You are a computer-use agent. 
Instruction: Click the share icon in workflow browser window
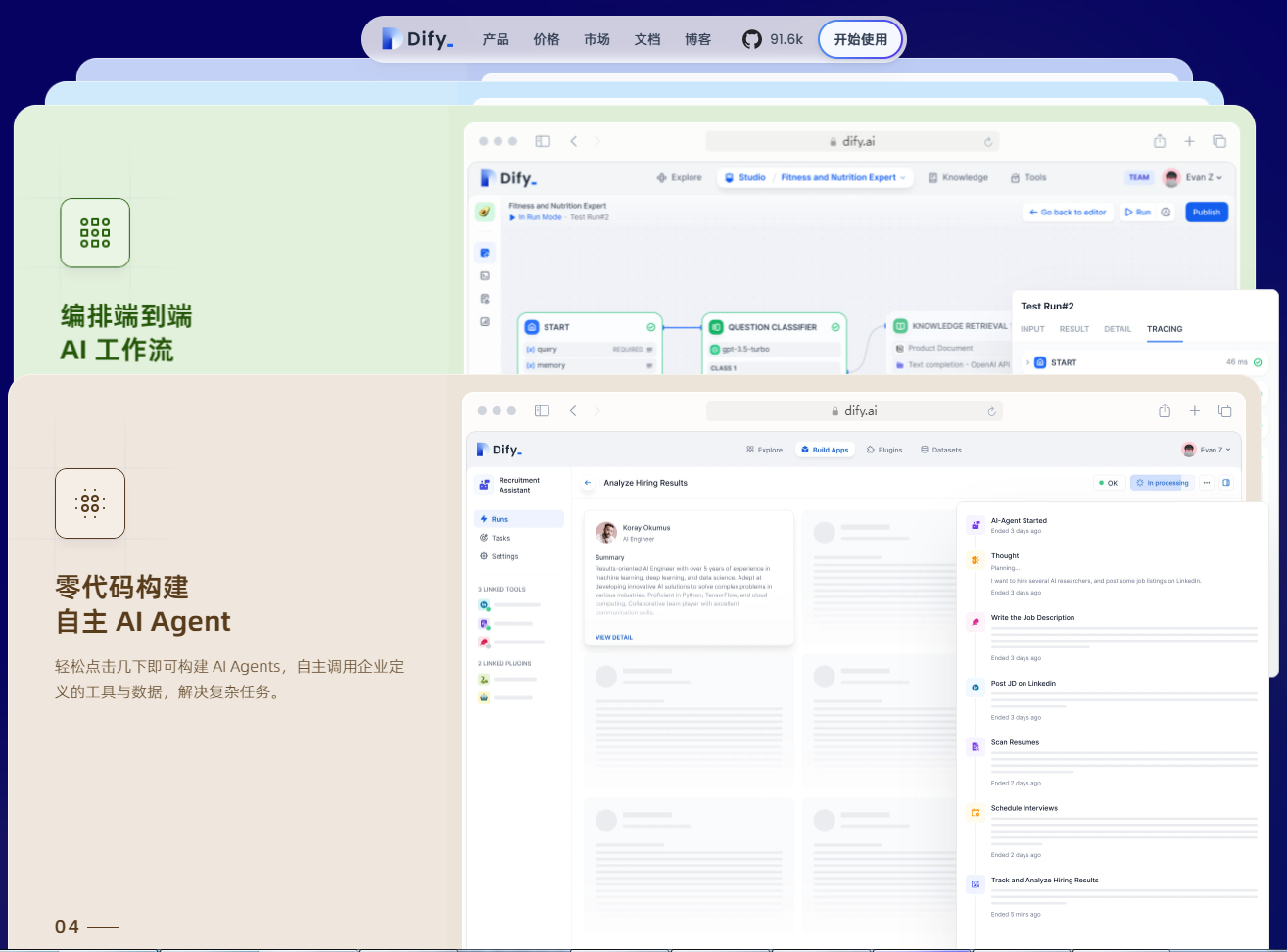tap(1160, 141)
